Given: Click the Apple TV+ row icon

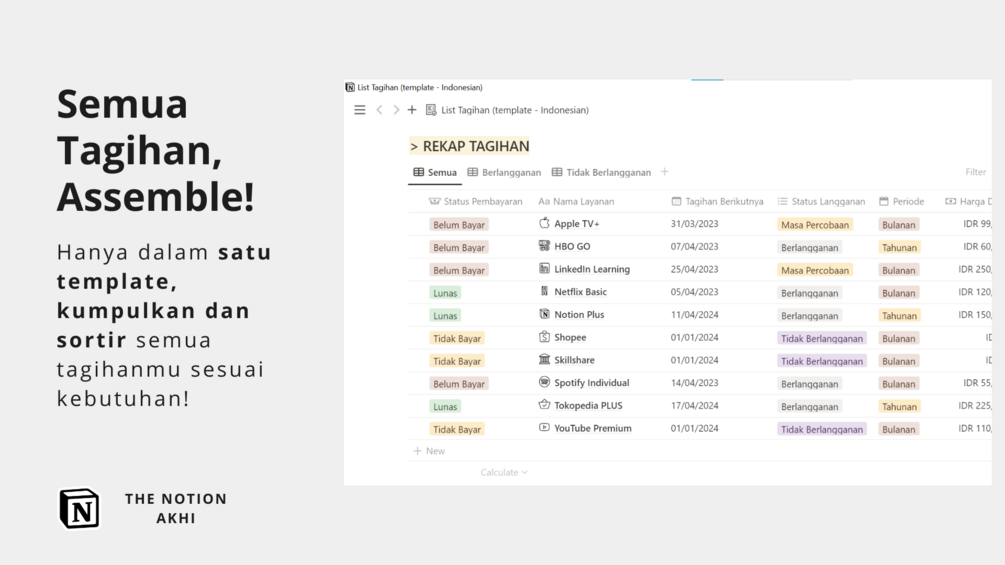Looking at the screenshot, I should (544, 223).
